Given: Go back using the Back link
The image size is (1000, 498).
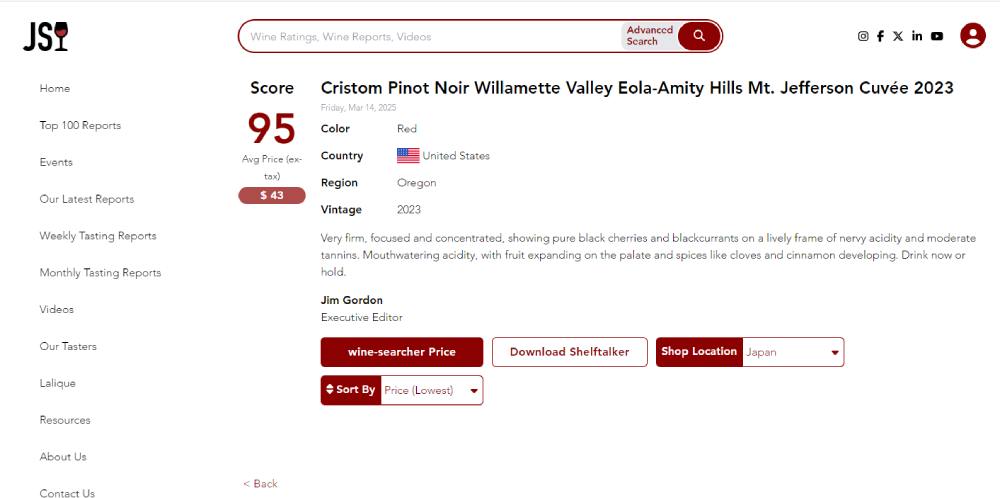Looking at the screenshot, I should tap(260, 483).
